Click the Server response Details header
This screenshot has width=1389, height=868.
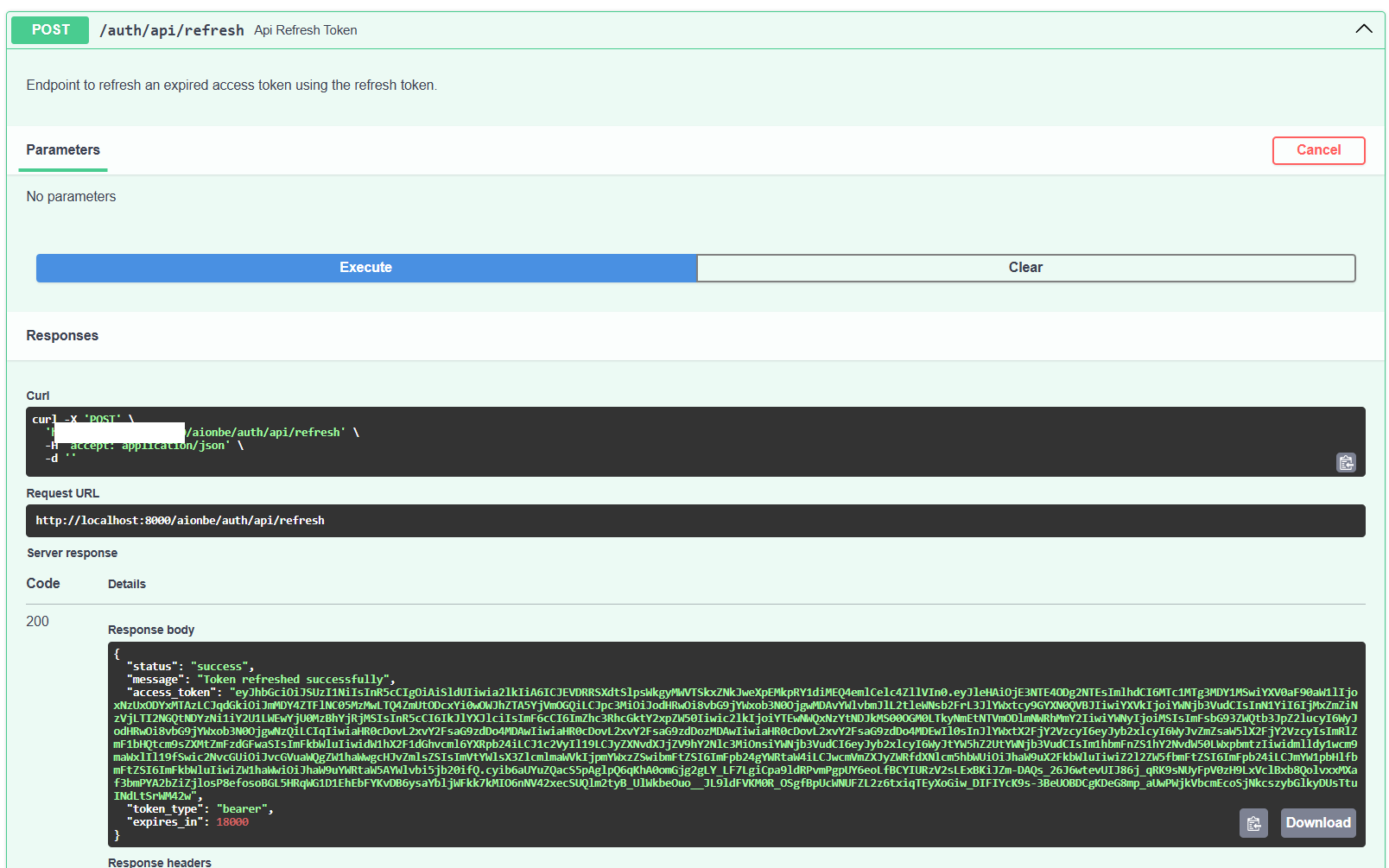pos(126,584)
